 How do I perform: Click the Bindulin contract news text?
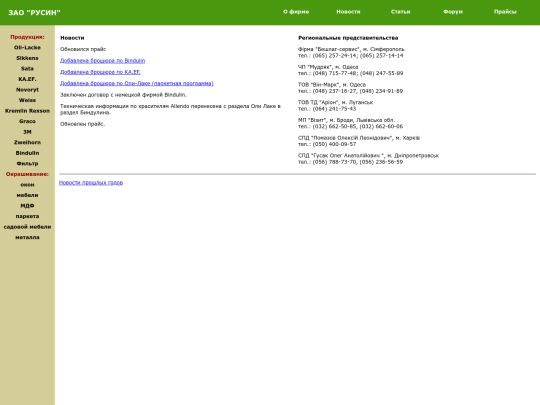123,95
